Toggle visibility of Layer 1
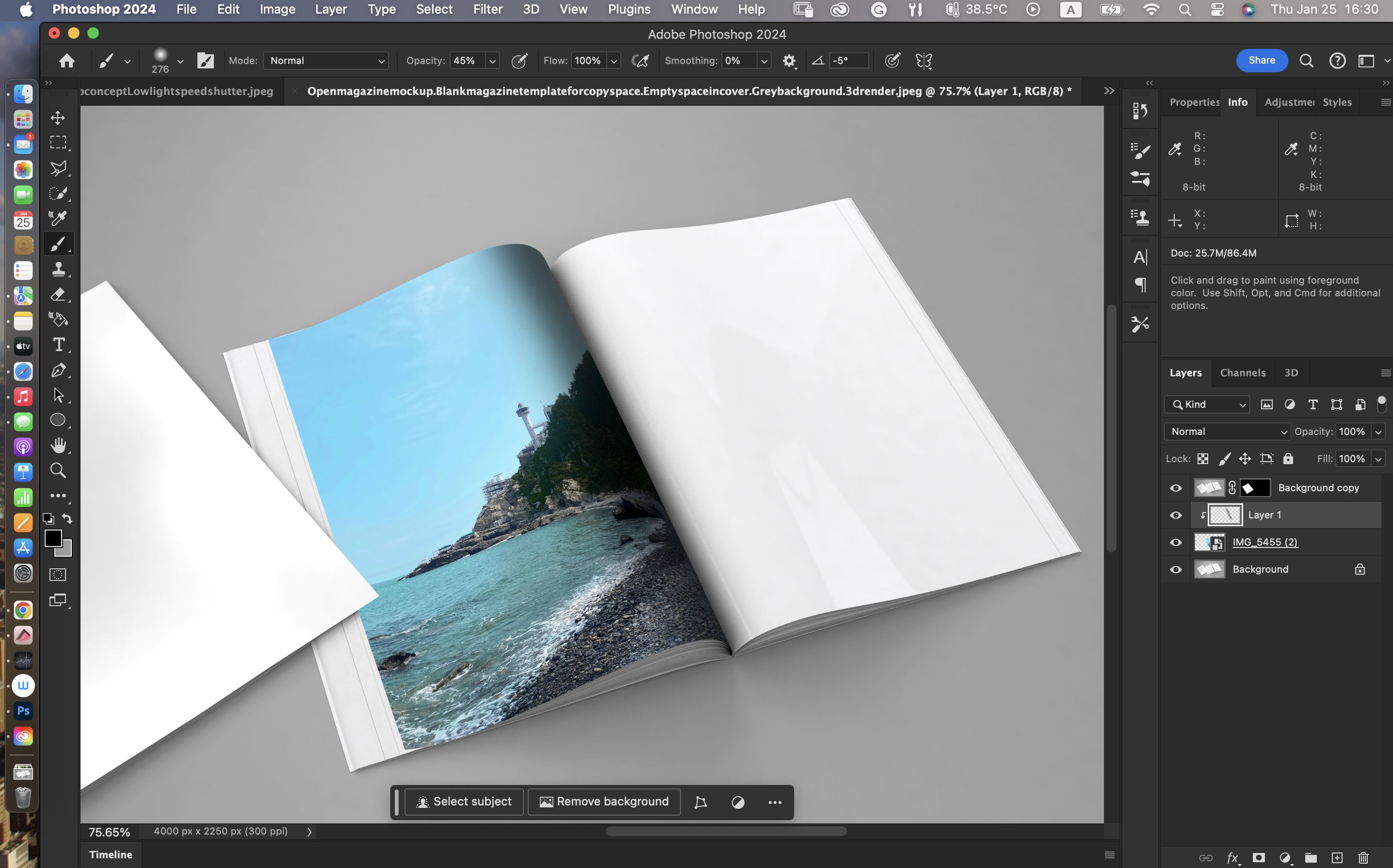Screen dimensions: 1393x868 tap(1175, 515)
